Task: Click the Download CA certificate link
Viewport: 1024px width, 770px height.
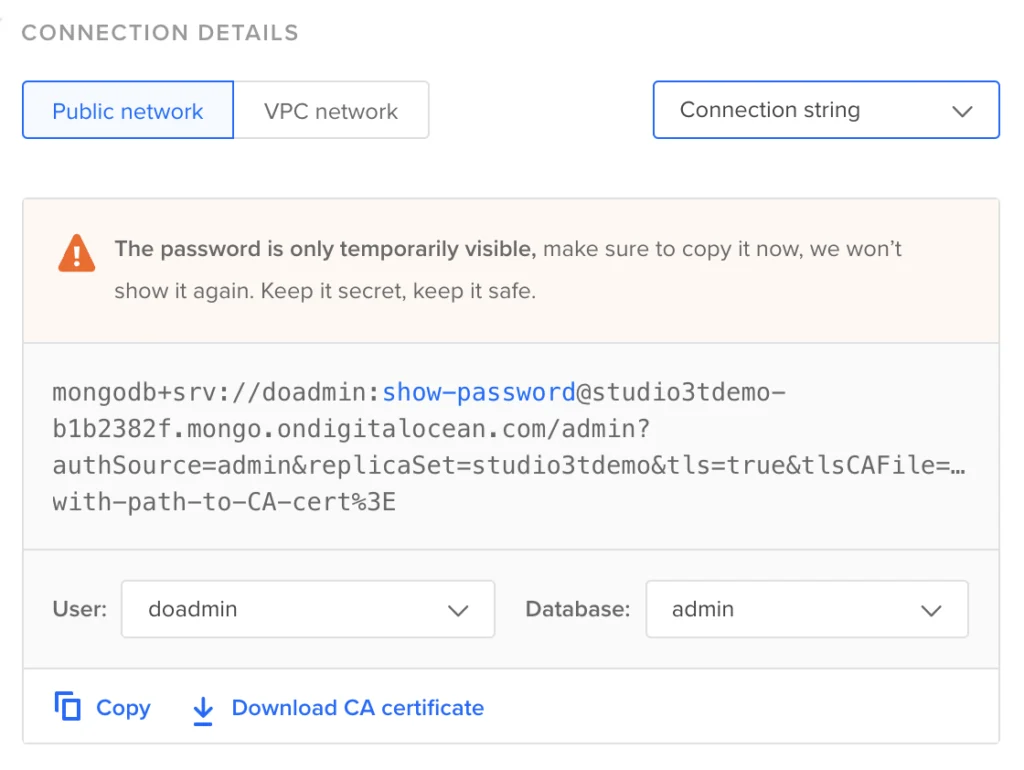Action: (x=358, y=708)
